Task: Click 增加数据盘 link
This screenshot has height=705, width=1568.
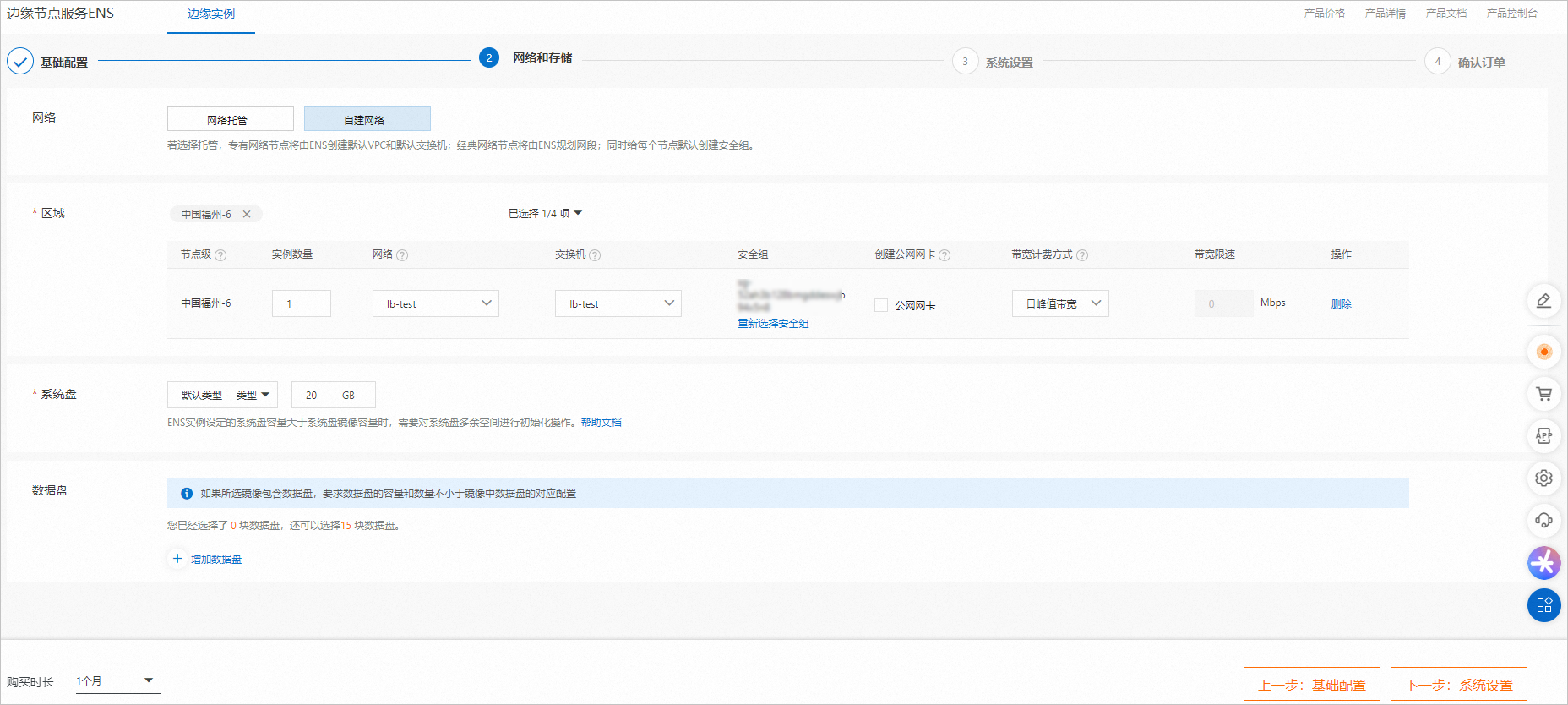Action: pyautogui.click(x=216, y=560)
